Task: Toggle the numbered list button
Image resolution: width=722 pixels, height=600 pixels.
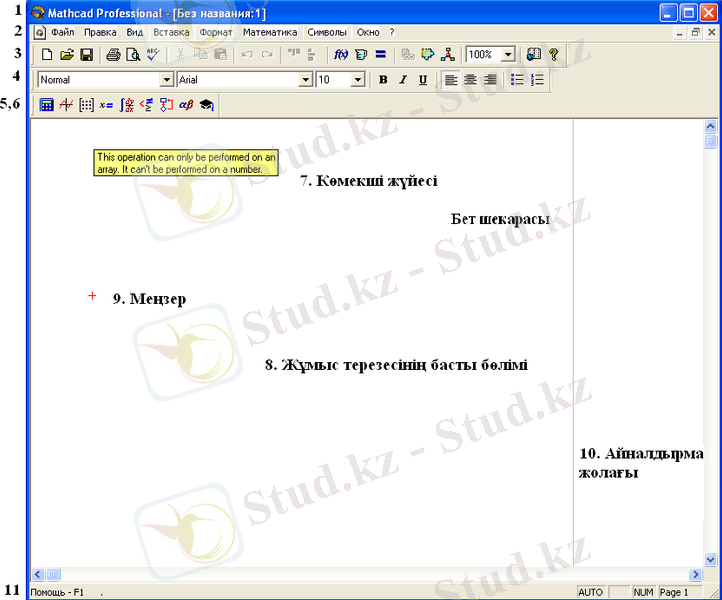Action: [x=537, y=80]
